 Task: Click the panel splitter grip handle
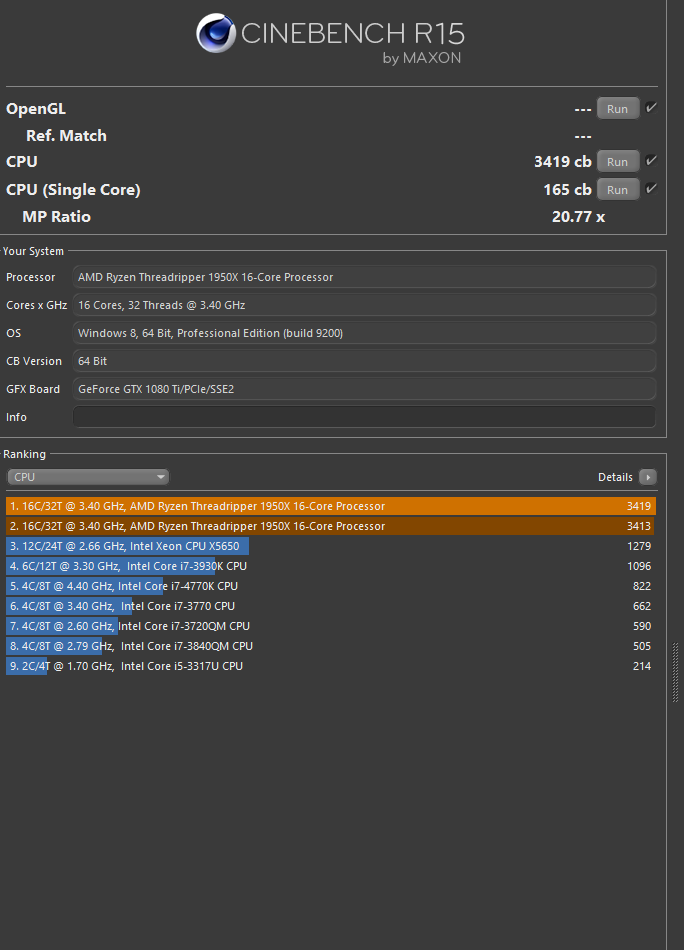tap(676, 673)
